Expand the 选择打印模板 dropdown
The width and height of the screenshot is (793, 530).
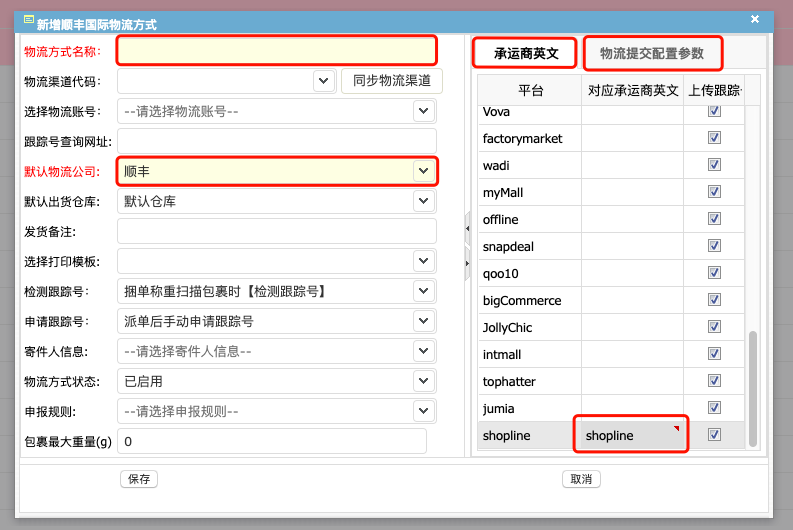pyautogui.click(x=424, y=261)
